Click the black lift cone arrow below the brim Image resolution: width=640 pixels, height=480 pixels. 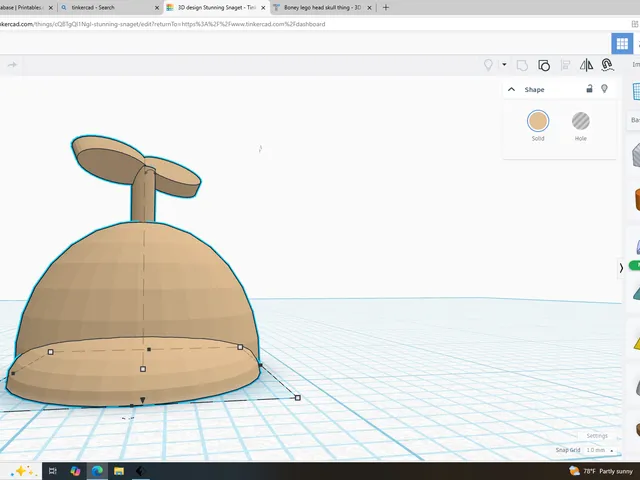(142, 400)
